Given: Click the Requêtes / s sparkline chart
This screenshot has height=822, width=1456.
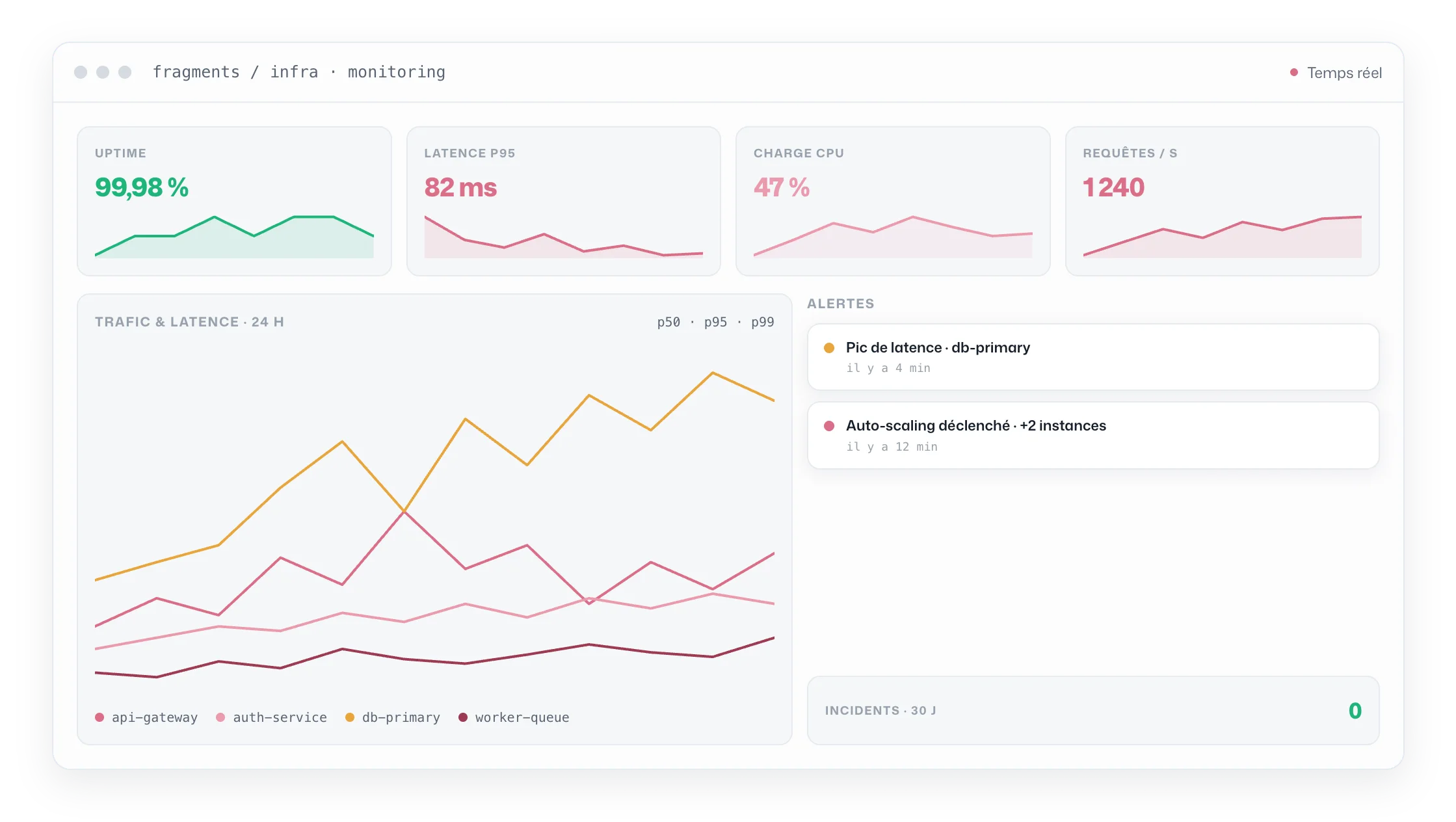Looking at the screenshot, I should [x=1222, y=237].
